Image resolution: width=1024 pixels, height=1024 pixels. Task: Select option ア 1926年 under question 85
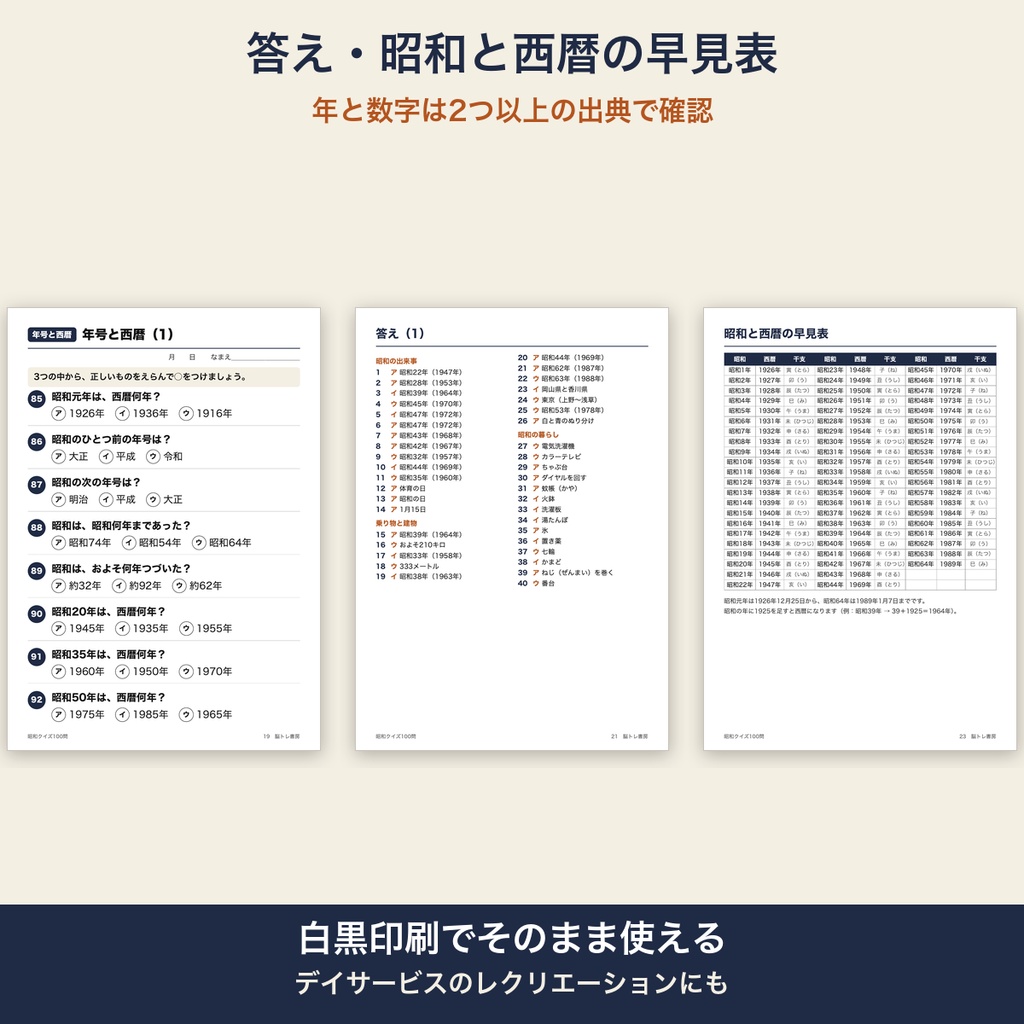click(x=78, y=413)
